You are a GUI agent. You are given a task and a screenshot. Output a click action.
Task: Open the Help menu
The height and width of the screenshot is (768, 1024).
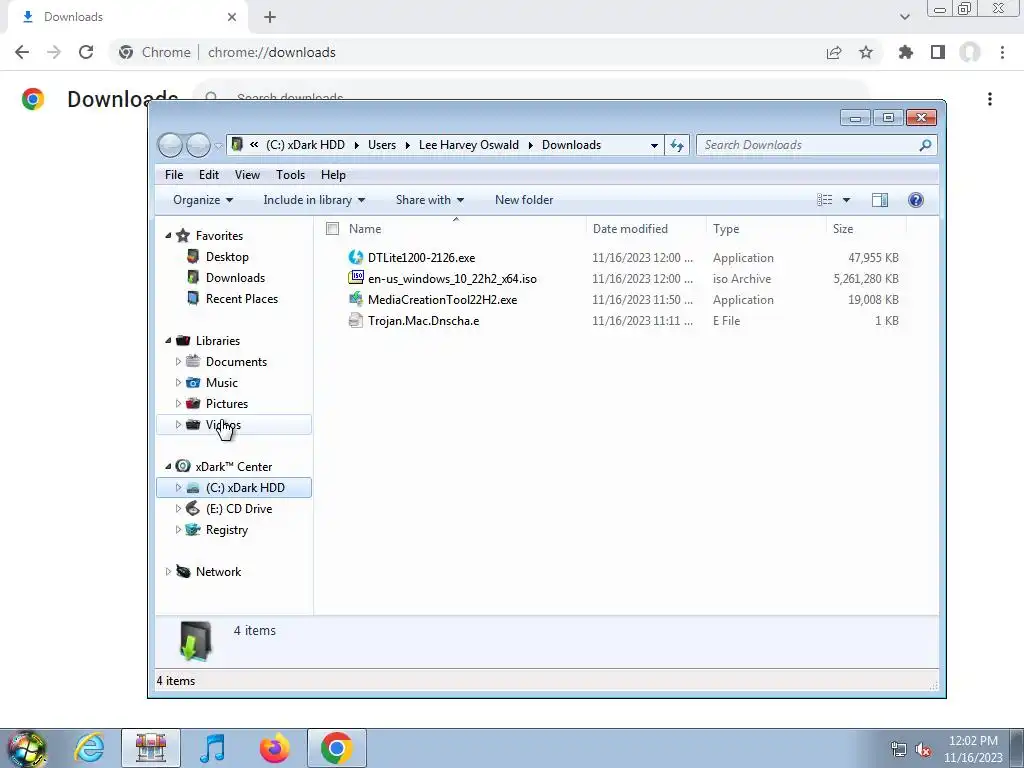coord(333,174)
